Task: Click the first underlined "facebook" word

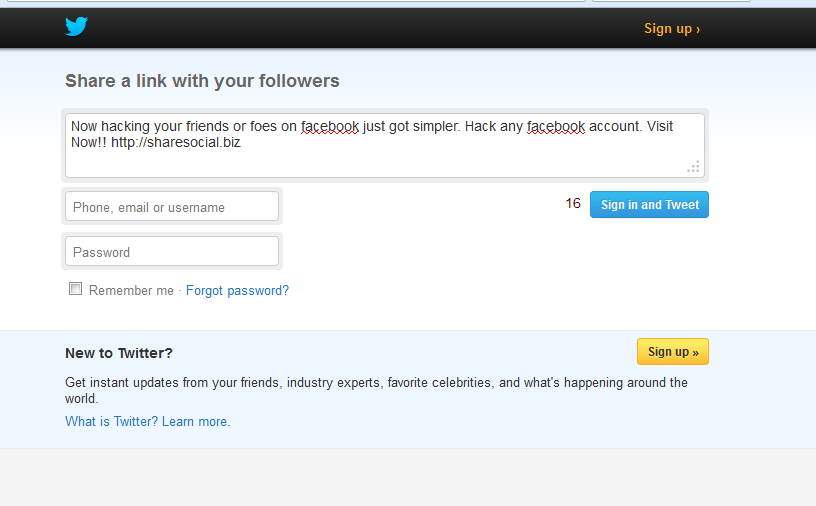Action: click(x=330, y=127)
